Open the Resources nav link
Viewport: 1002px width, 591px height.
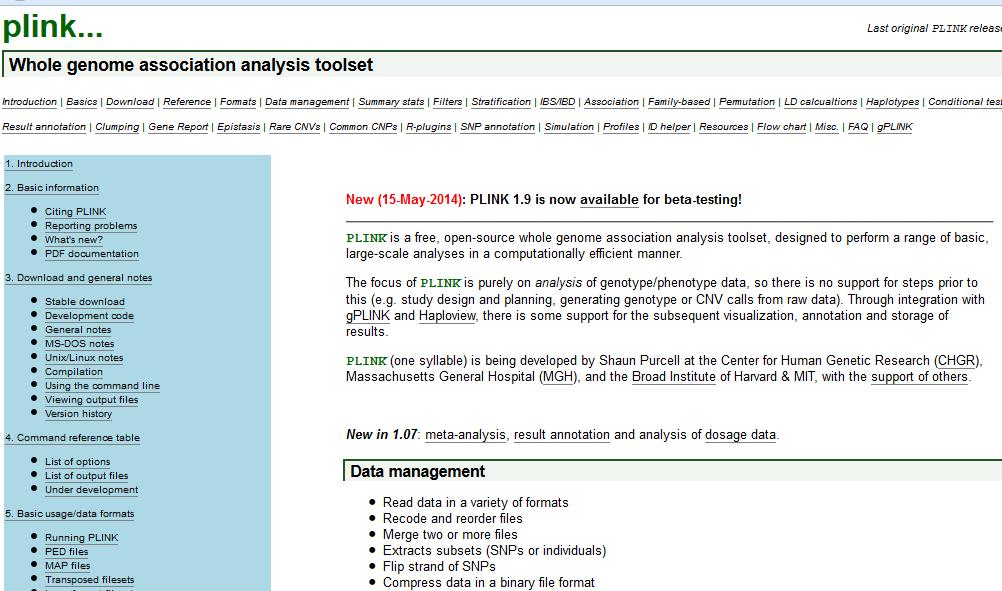[x=723, y=127]
